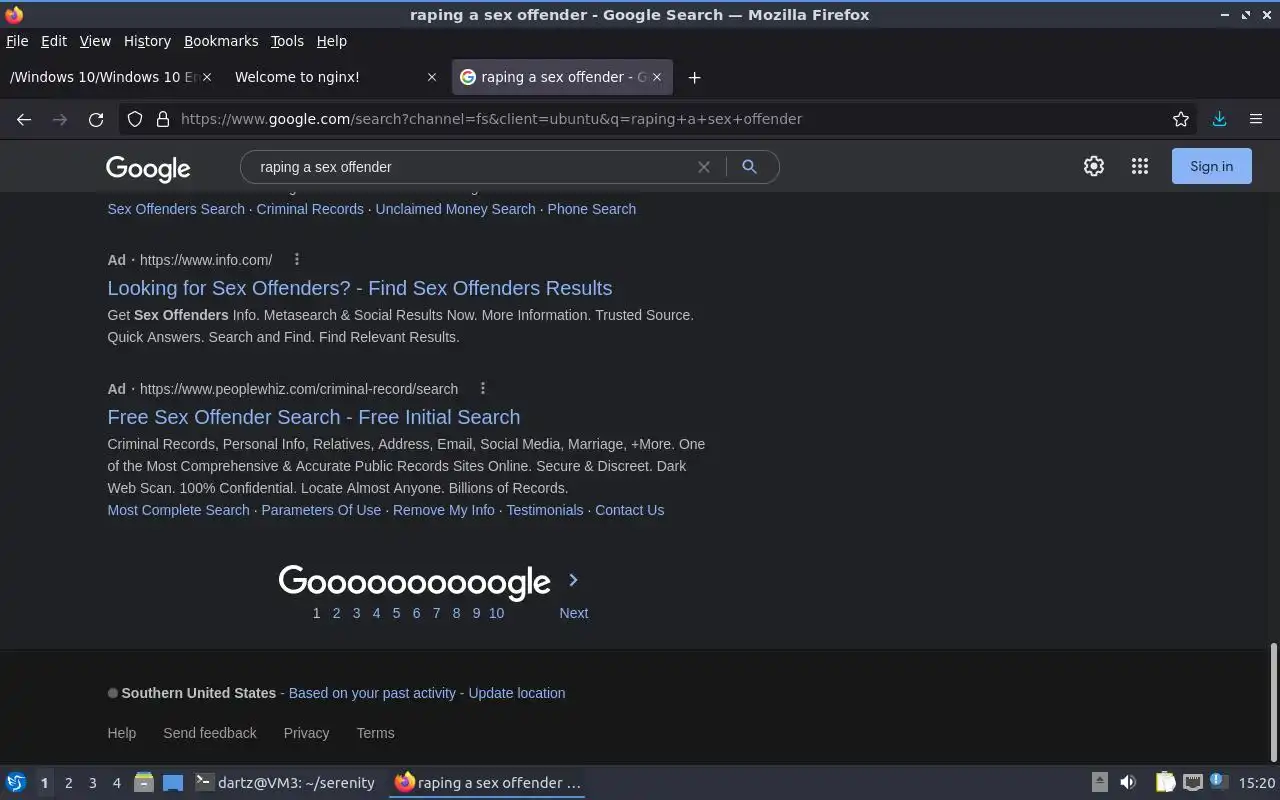Open the Tools menu
The height and width of the screenshot is (800, 1280).
click(x=287, y=41)
